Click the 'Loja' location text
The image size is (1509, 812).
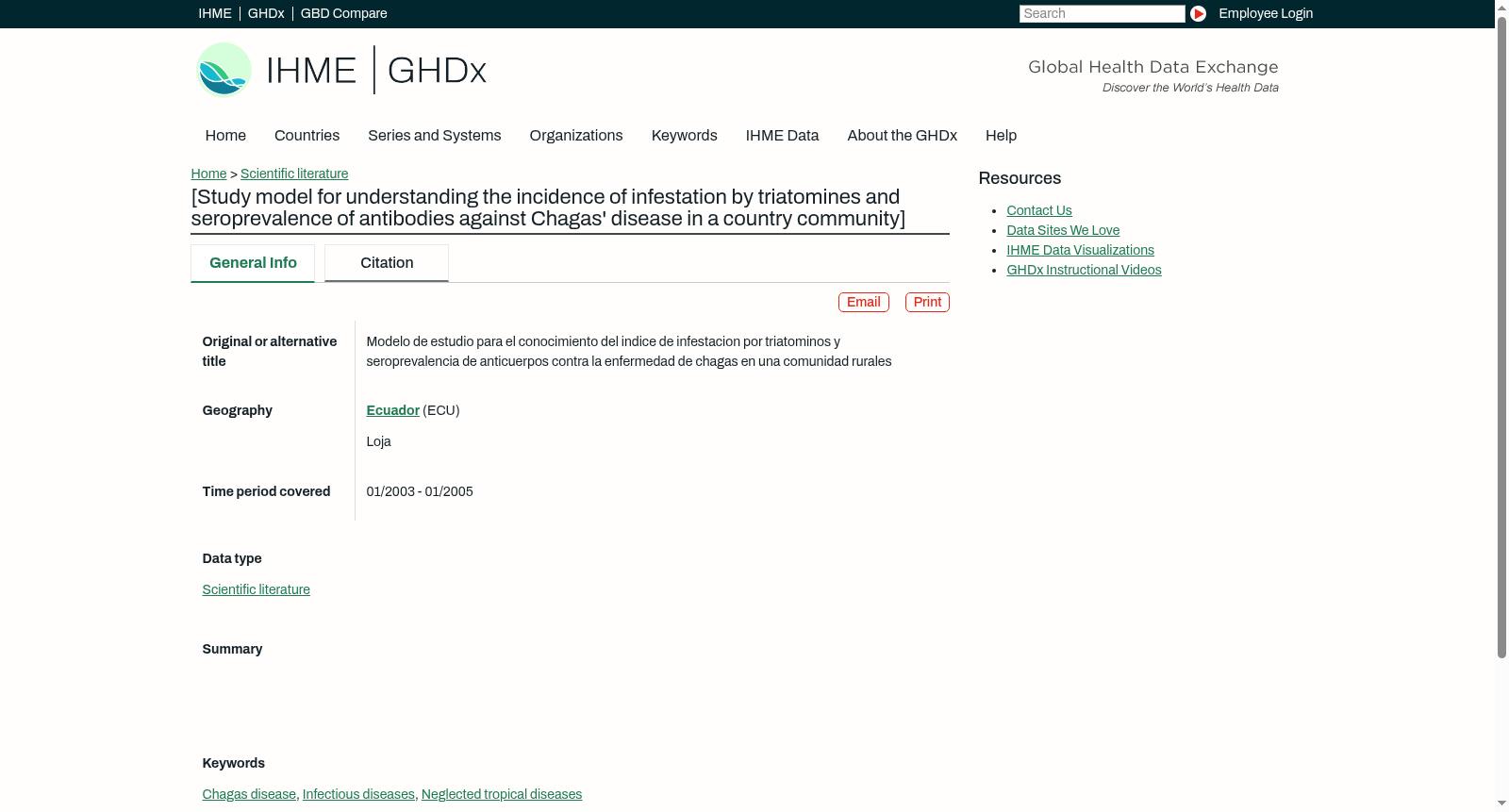click(x=378, y=441)
